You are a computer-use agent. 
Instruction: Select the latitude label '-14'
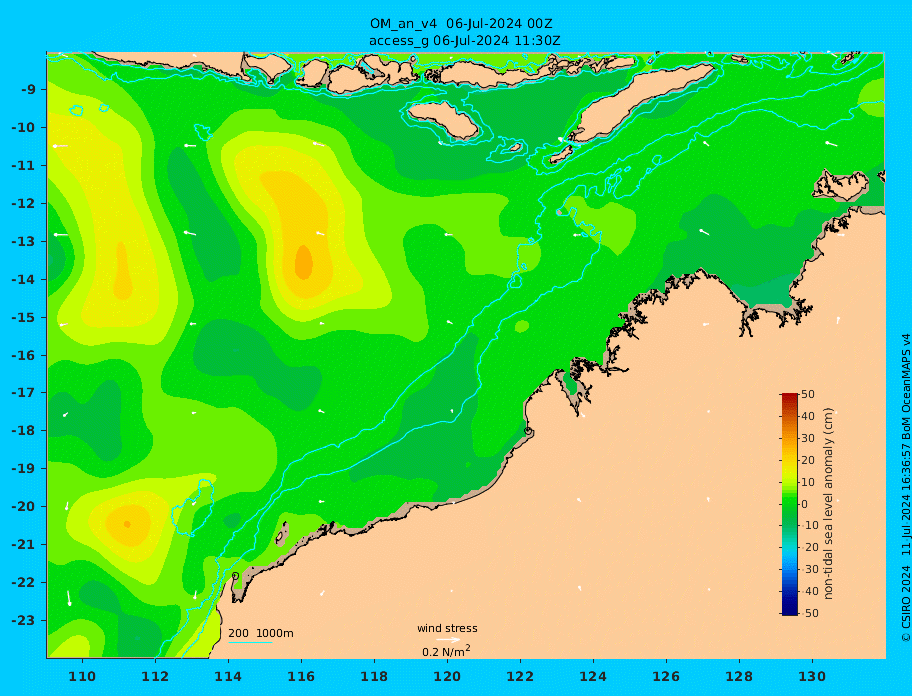point(24,280)
